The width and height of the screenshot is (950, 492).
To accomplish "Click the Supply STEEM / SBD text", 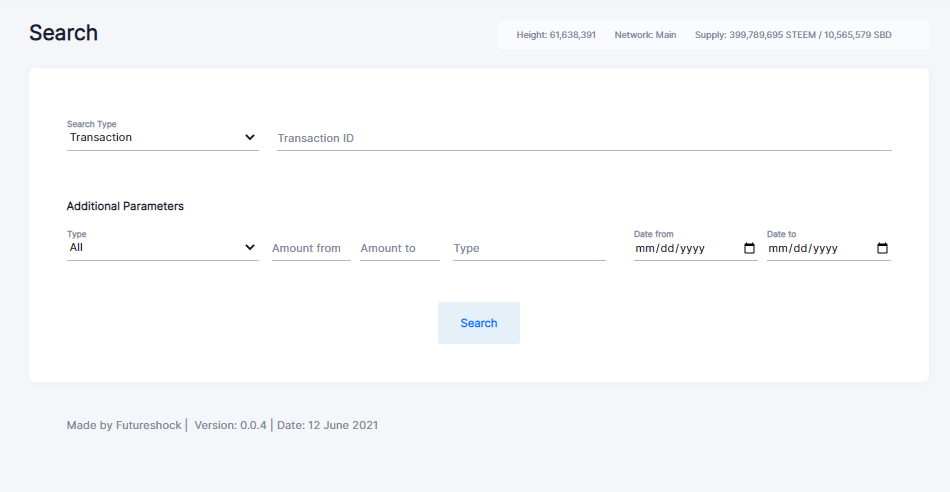I will point(793,35).
